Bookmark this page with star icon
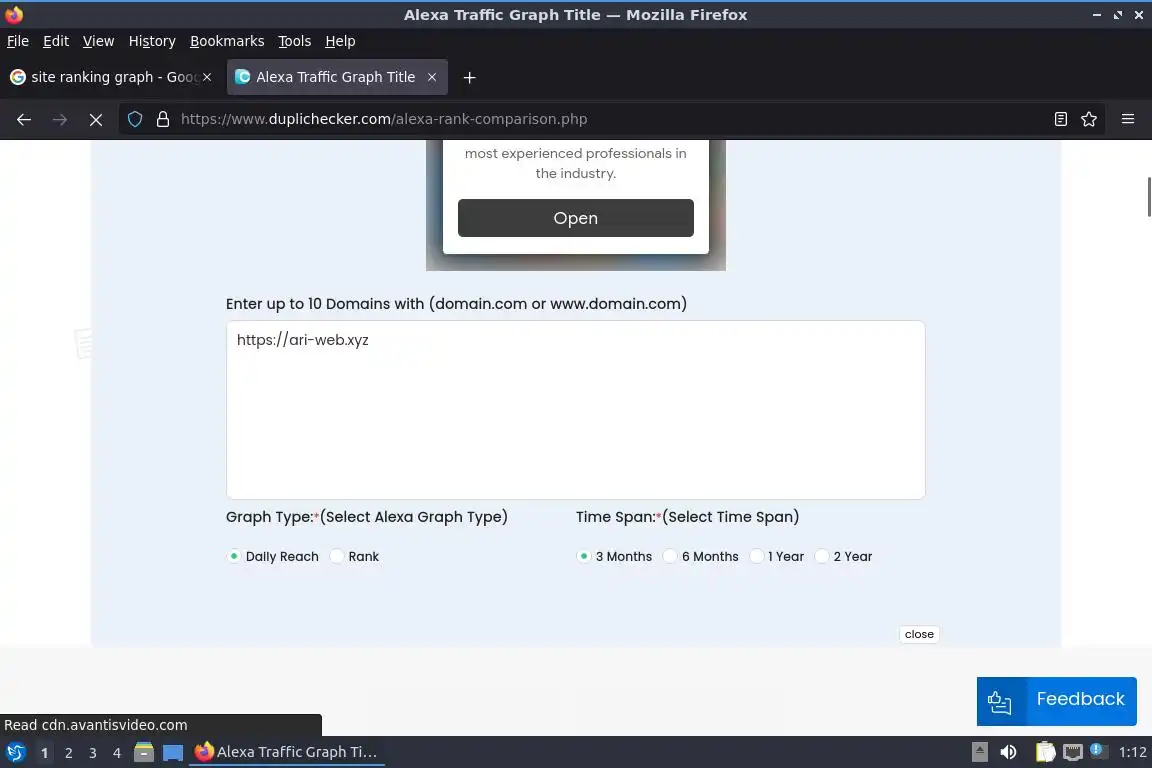The height and width of the screenshot is (768, 1152). [1089, 119]
